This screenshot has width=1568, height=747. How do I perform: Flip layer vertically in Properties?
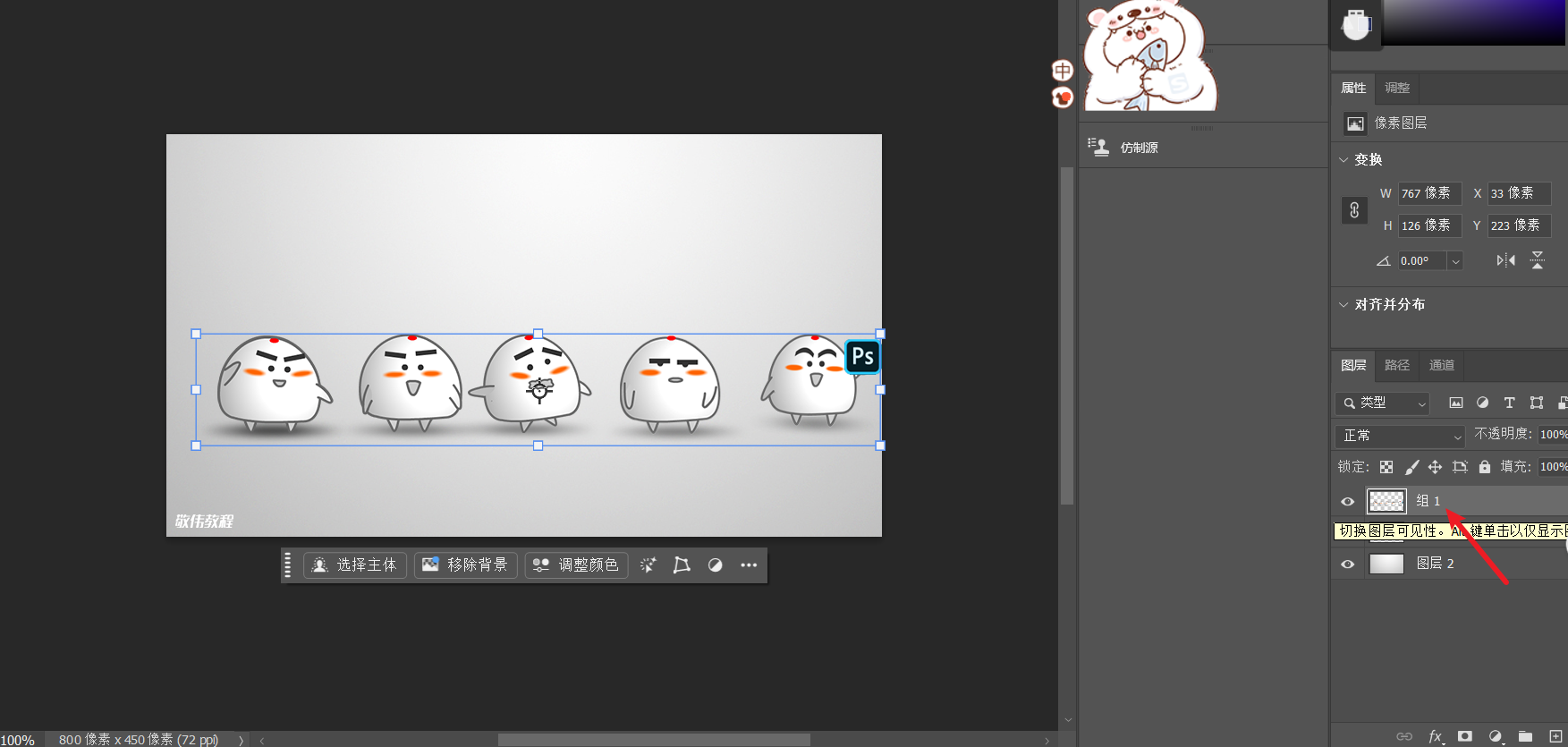[x=1538, y=260]
